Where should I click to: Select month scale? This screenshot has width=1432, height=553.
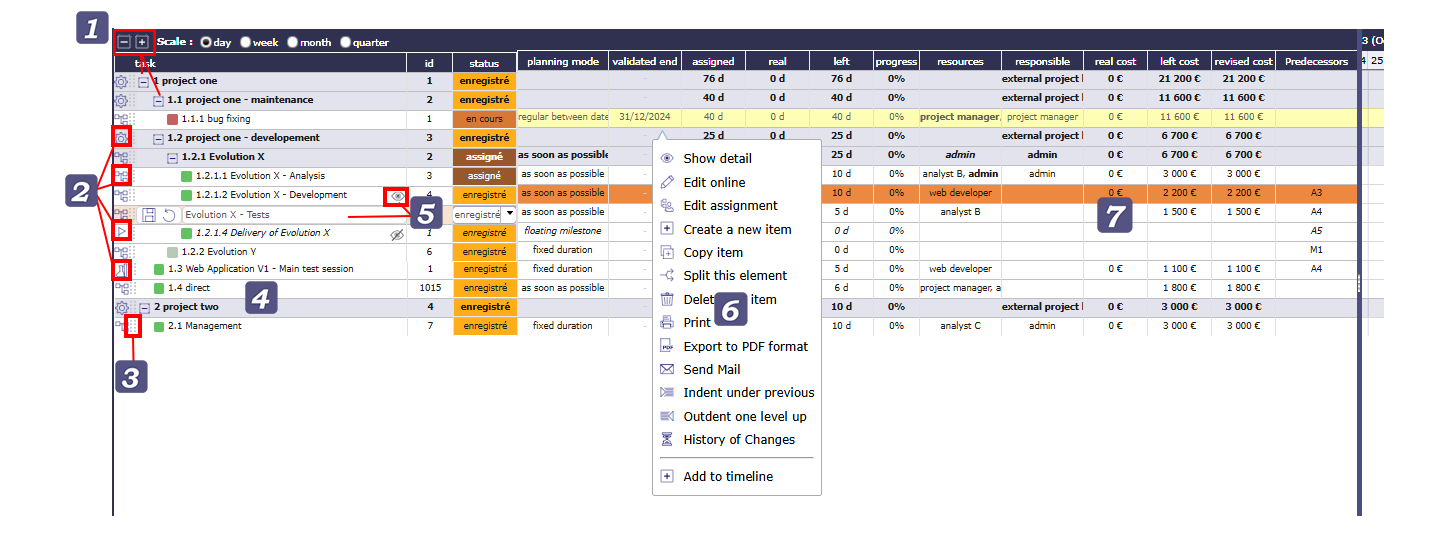(x=293, y=43)
